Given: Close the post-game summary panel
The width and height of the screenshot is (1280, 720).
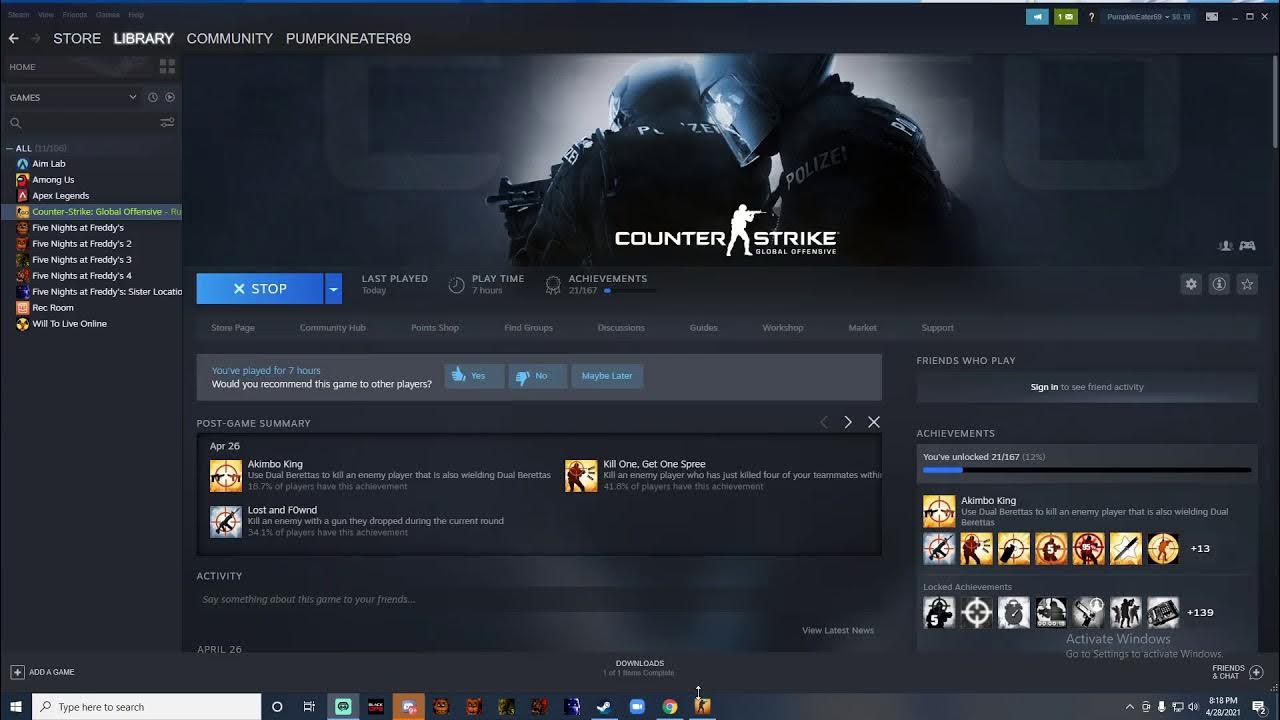Looking at the screenshot, I should click(x=874, y=422).
